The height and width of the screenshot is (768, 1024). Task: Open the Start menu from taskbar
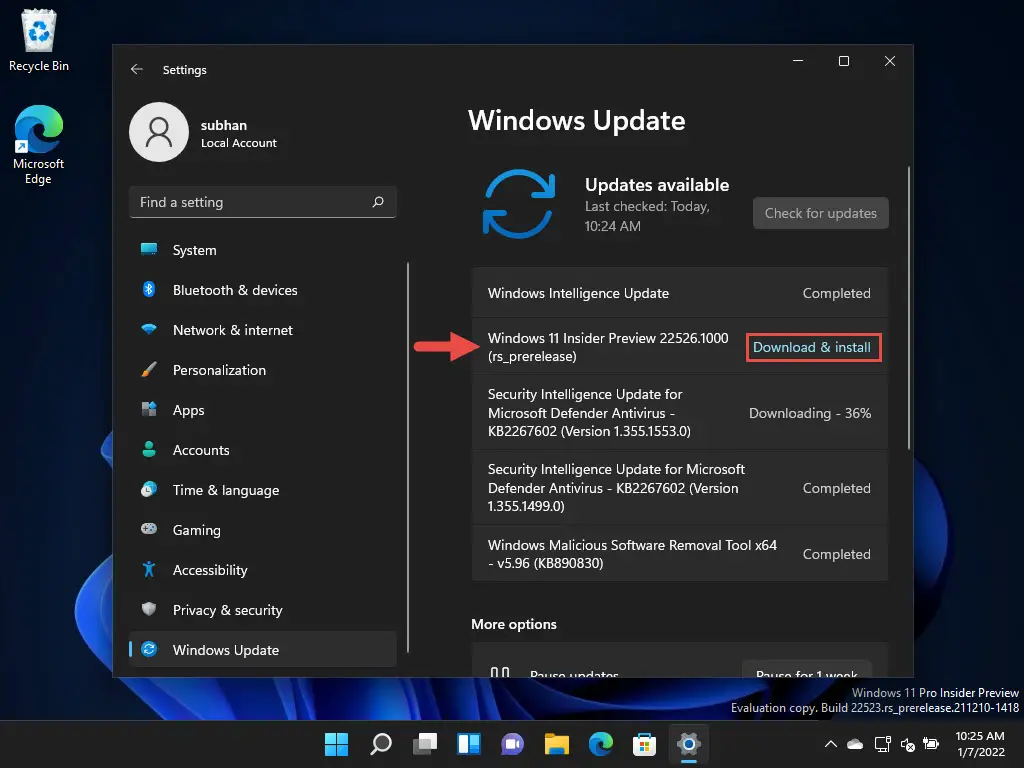(336, 744)
